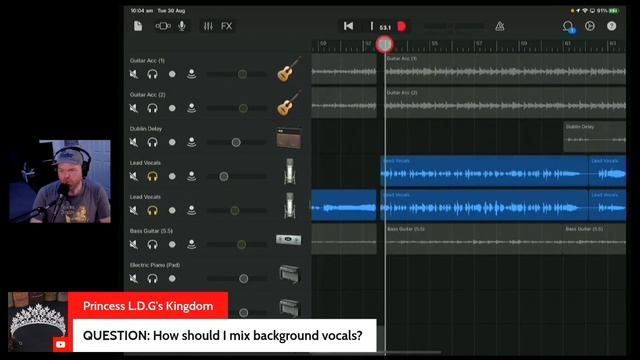Open the track controls mixer icon
The height and width of the screenshot is (360, 640).
click(x=208, y=26)
